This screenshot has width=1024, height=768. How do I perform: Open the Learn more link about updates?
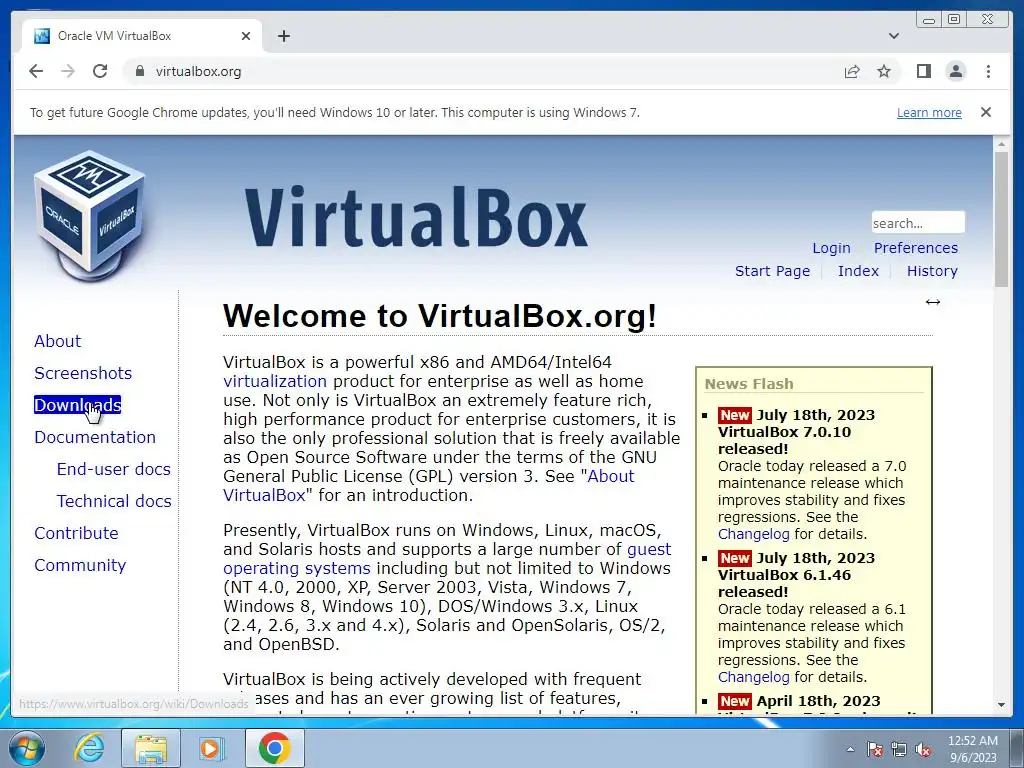[929, 112]
